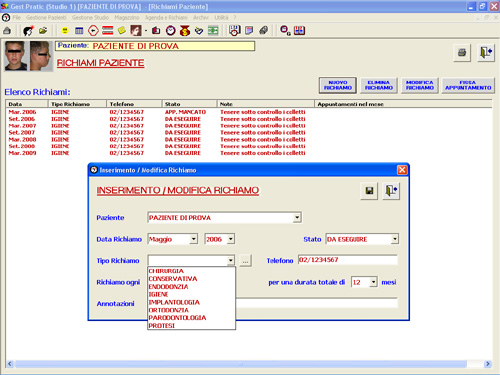This screenshot has height=375, width=500.
Task: Choose IMPLANTOLOGIA in the open dropdown list
Action: [191, 302]
